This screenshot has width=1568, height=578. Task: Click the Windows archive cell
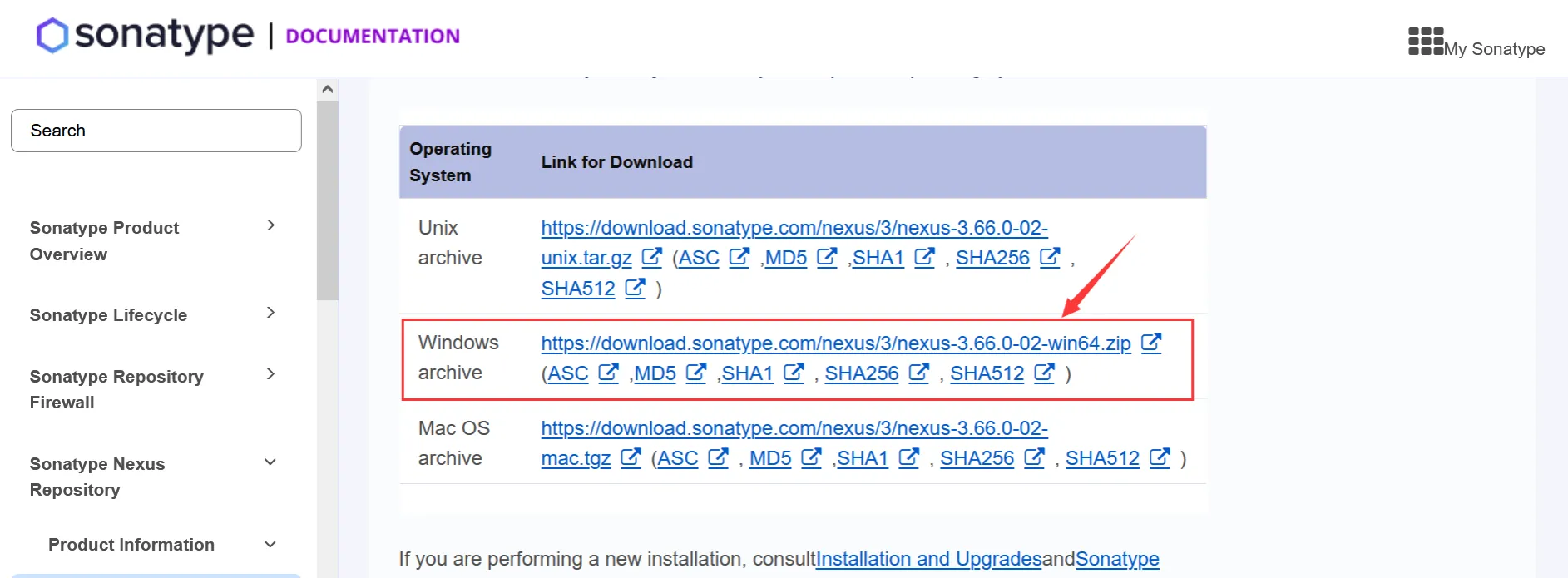coord(458,358)
